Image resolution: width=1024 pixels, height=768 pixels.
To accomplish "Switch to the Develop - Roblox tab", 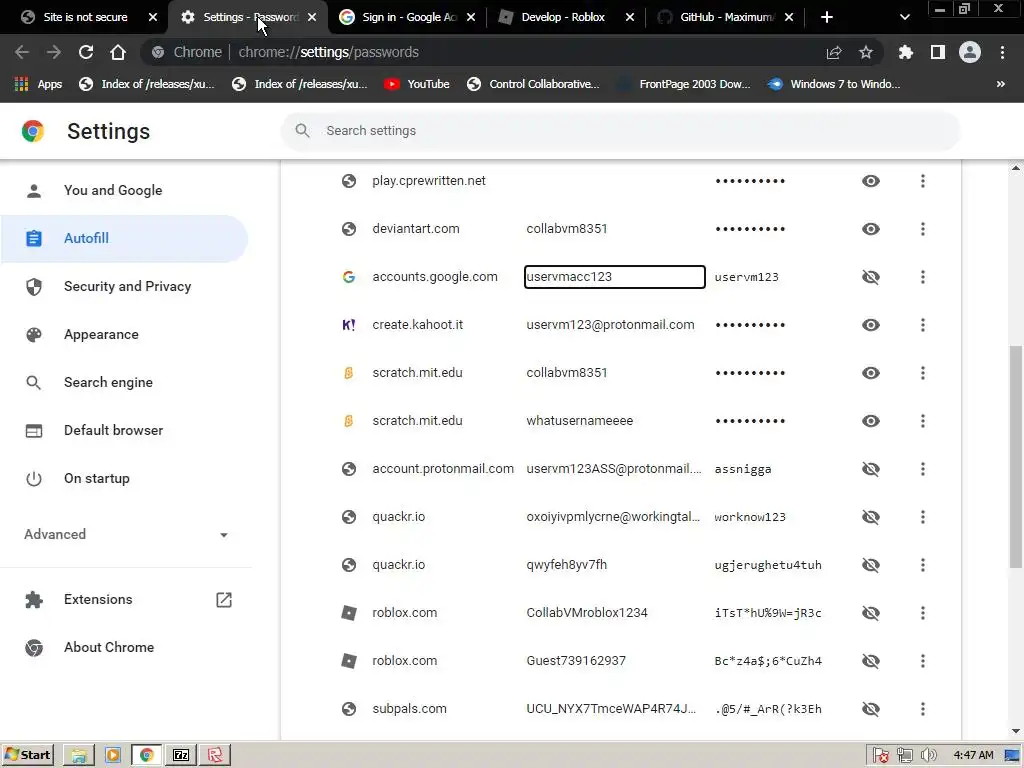I will point(564,17).
